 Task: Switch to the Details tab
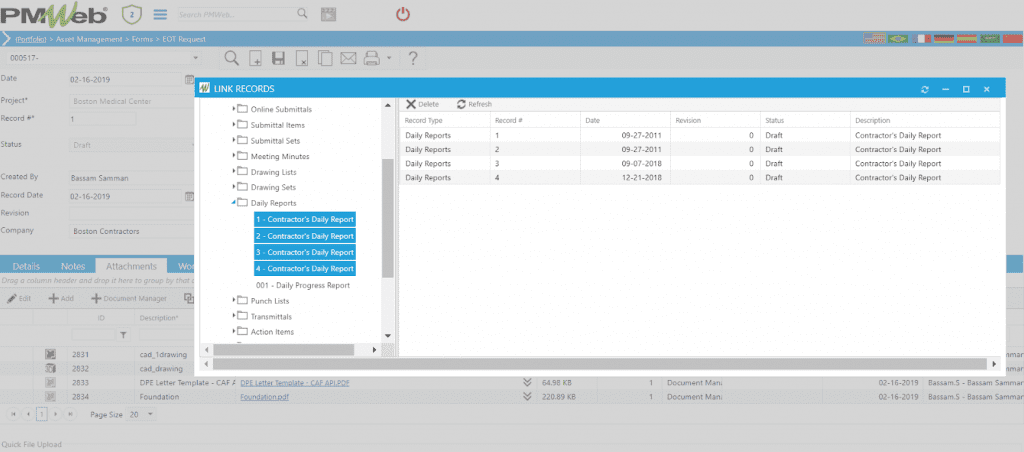(26, 267)
